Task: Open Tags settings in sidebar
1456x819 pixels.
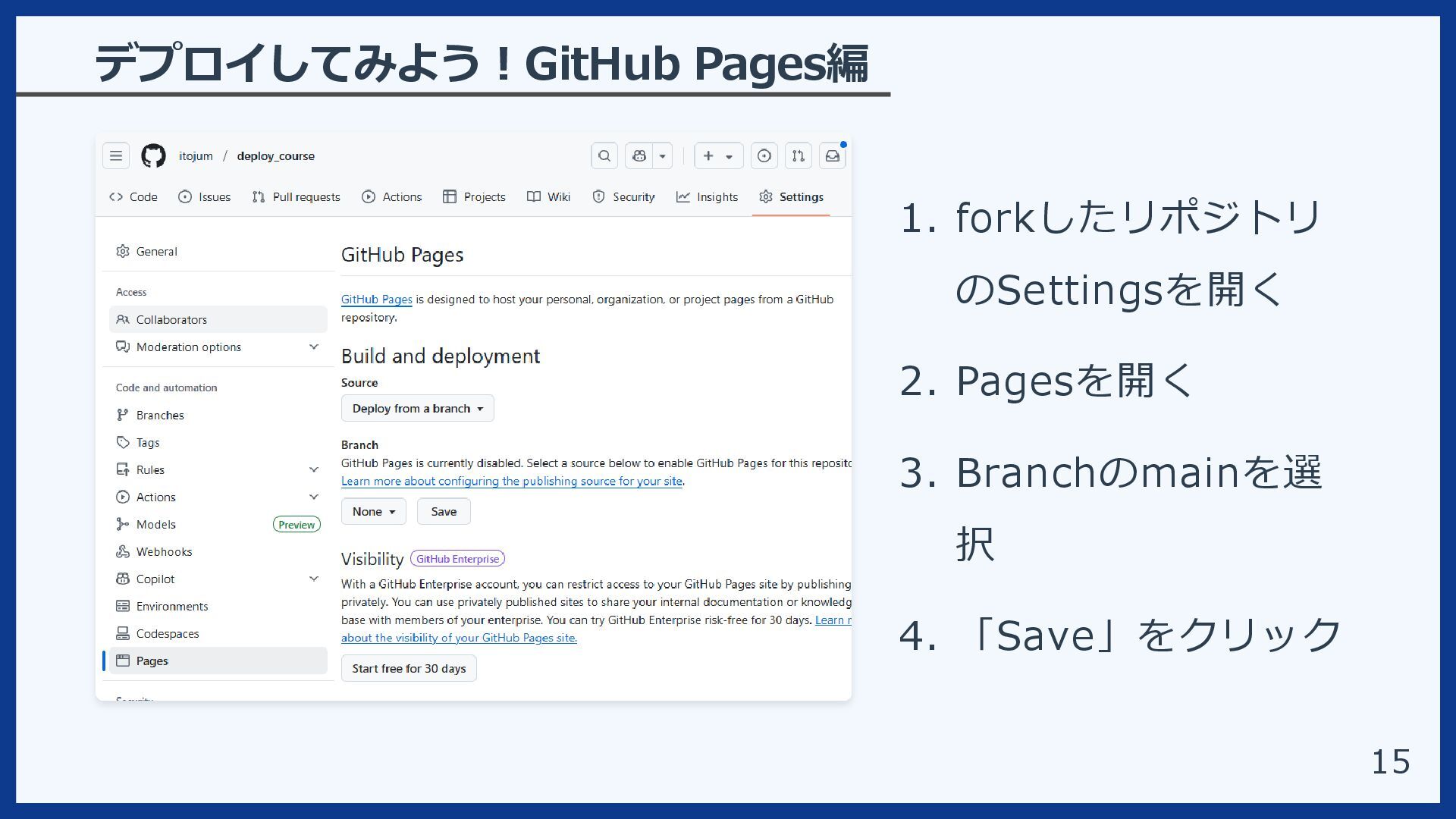Action: 218,443
